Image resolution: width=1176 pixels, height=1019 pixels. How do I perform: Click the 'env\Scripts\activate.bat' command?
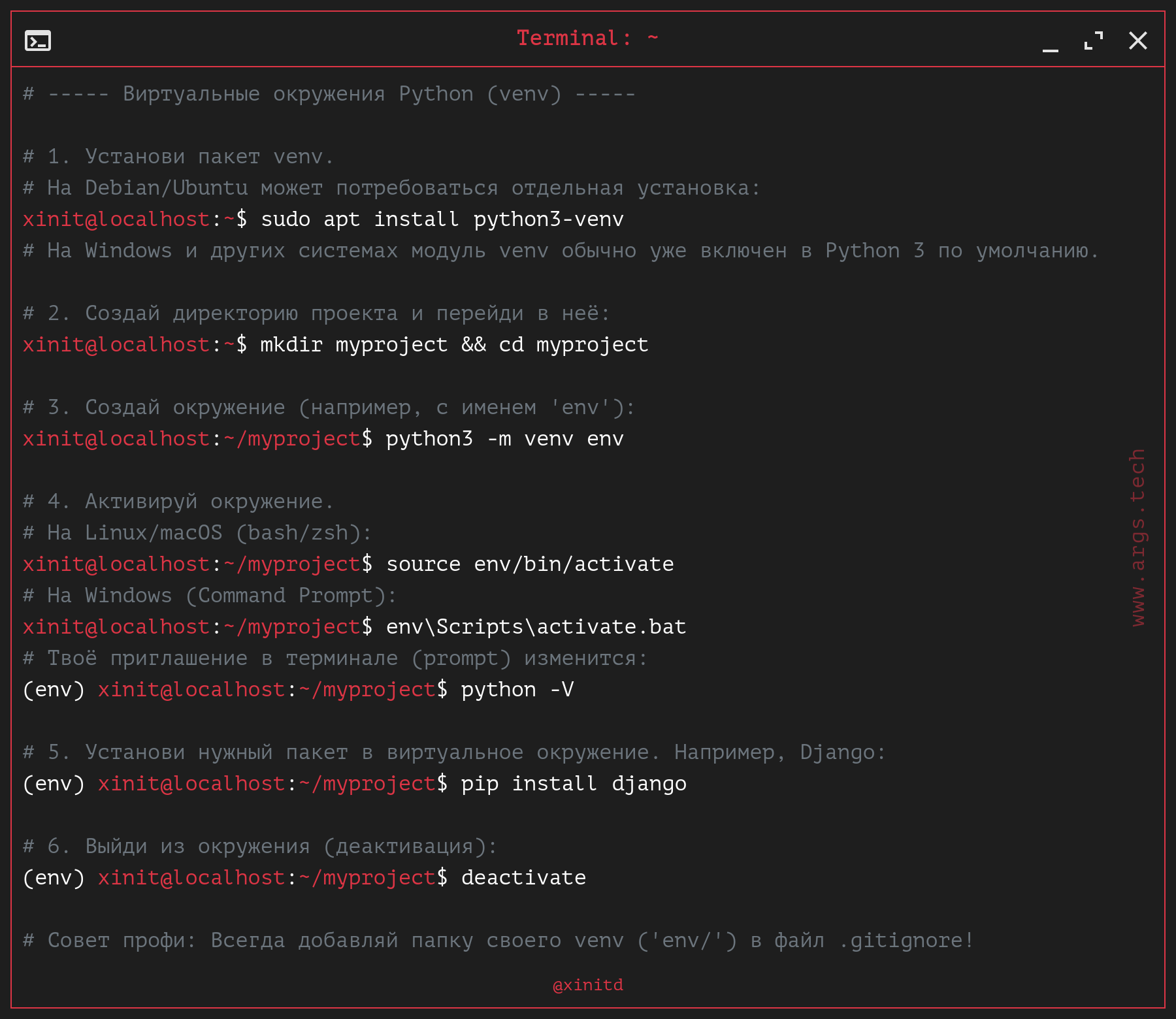coord(536,627)
